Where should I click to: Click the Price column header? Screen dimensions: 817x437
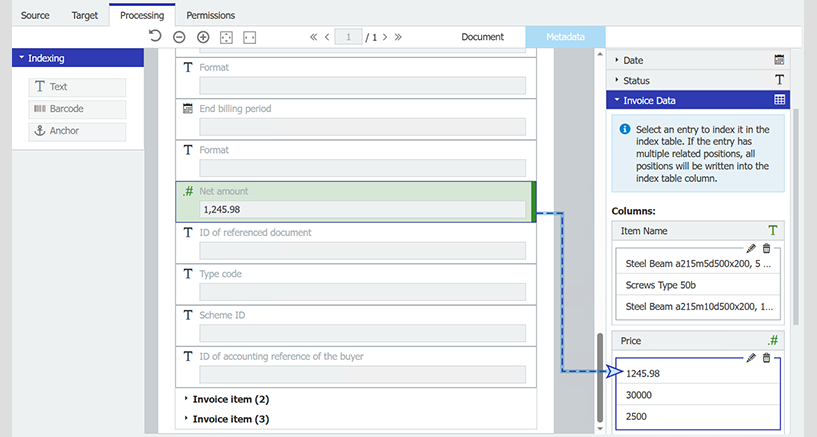[698, 341]
